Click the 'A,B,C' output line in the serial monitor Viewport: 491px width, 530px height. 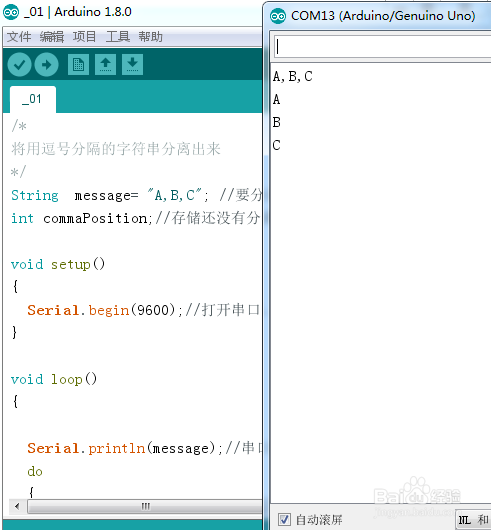tap(293, 76)
